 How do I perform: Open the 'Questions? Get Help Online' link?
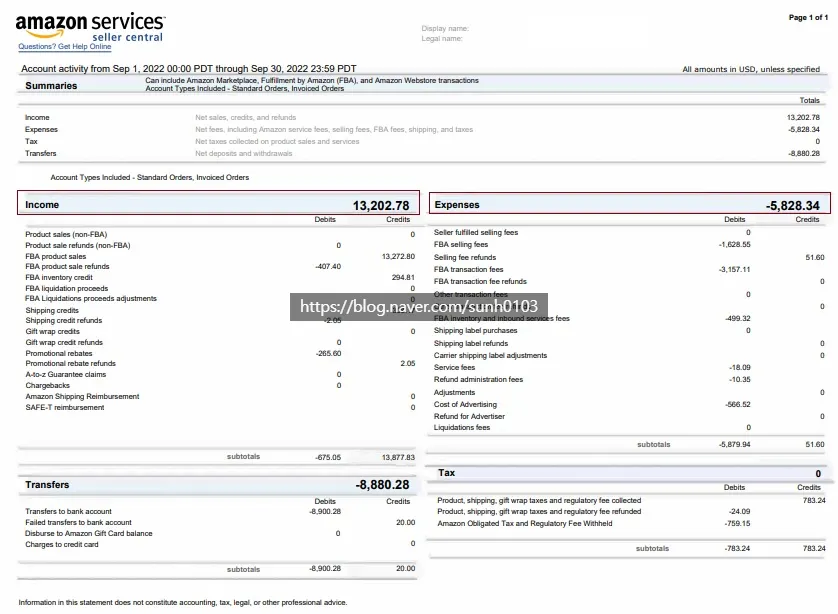65,46
